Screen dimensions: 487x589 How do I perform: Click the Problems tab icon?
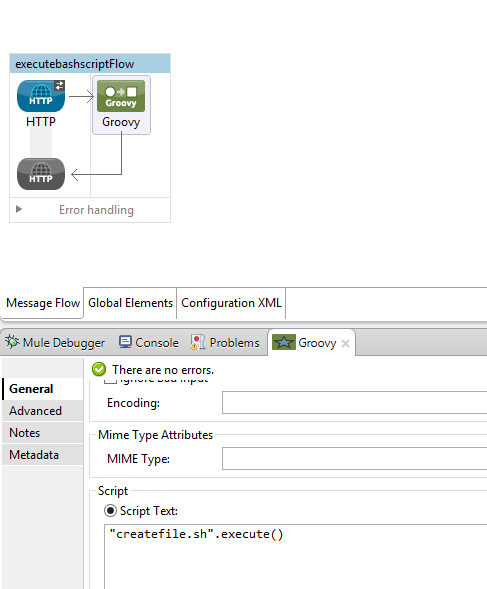click(198, 342)
